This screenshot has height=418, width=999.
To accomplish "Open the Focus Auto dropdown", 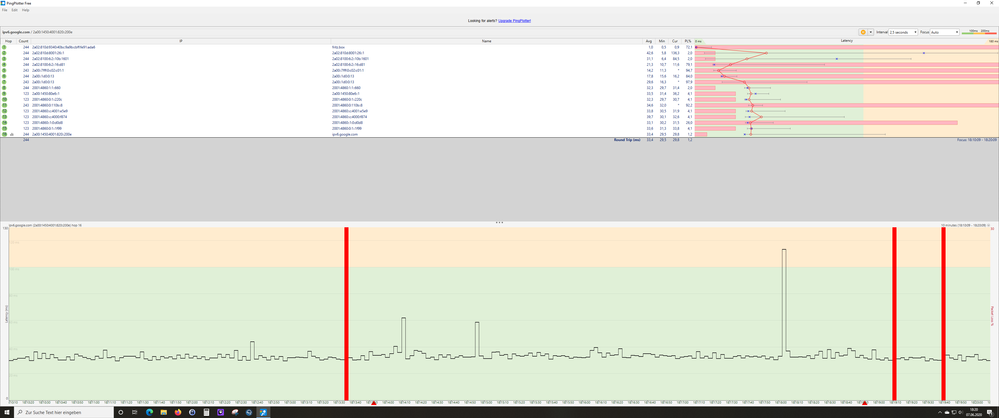I will pyautogui.click(x=945, y=32).
